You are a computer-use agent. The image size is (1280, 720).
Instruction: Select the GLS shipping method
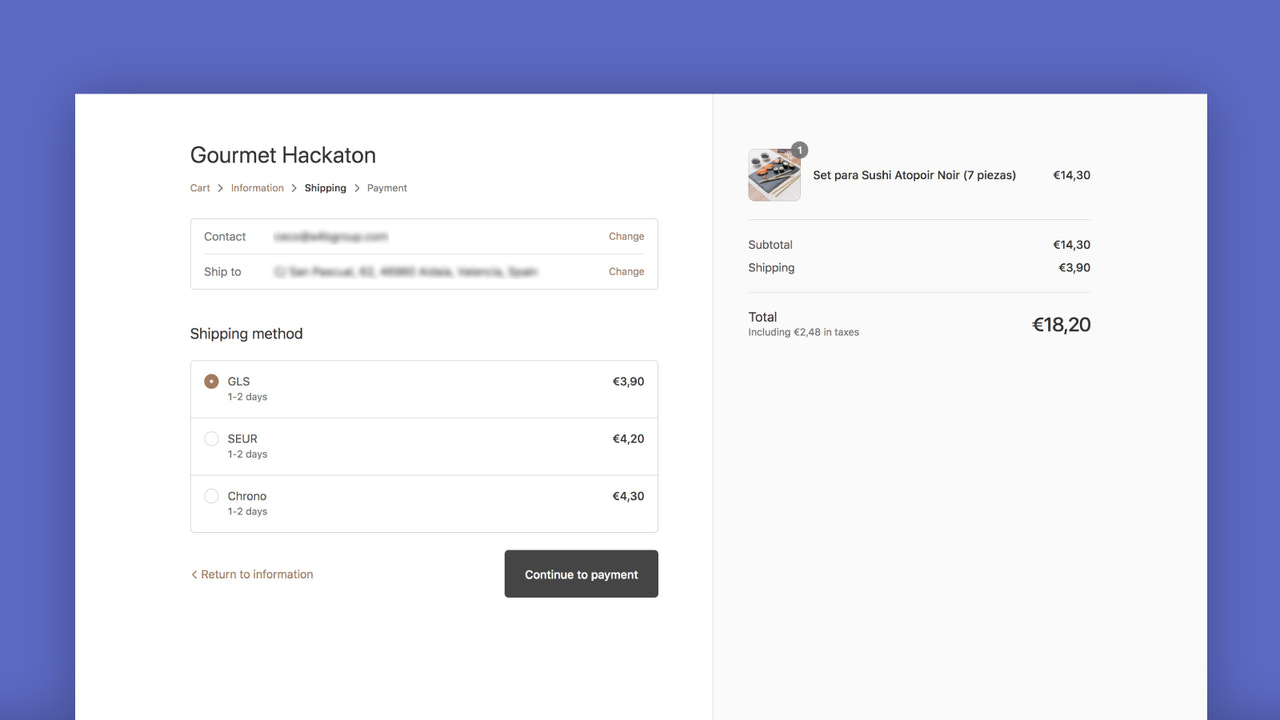211,381
